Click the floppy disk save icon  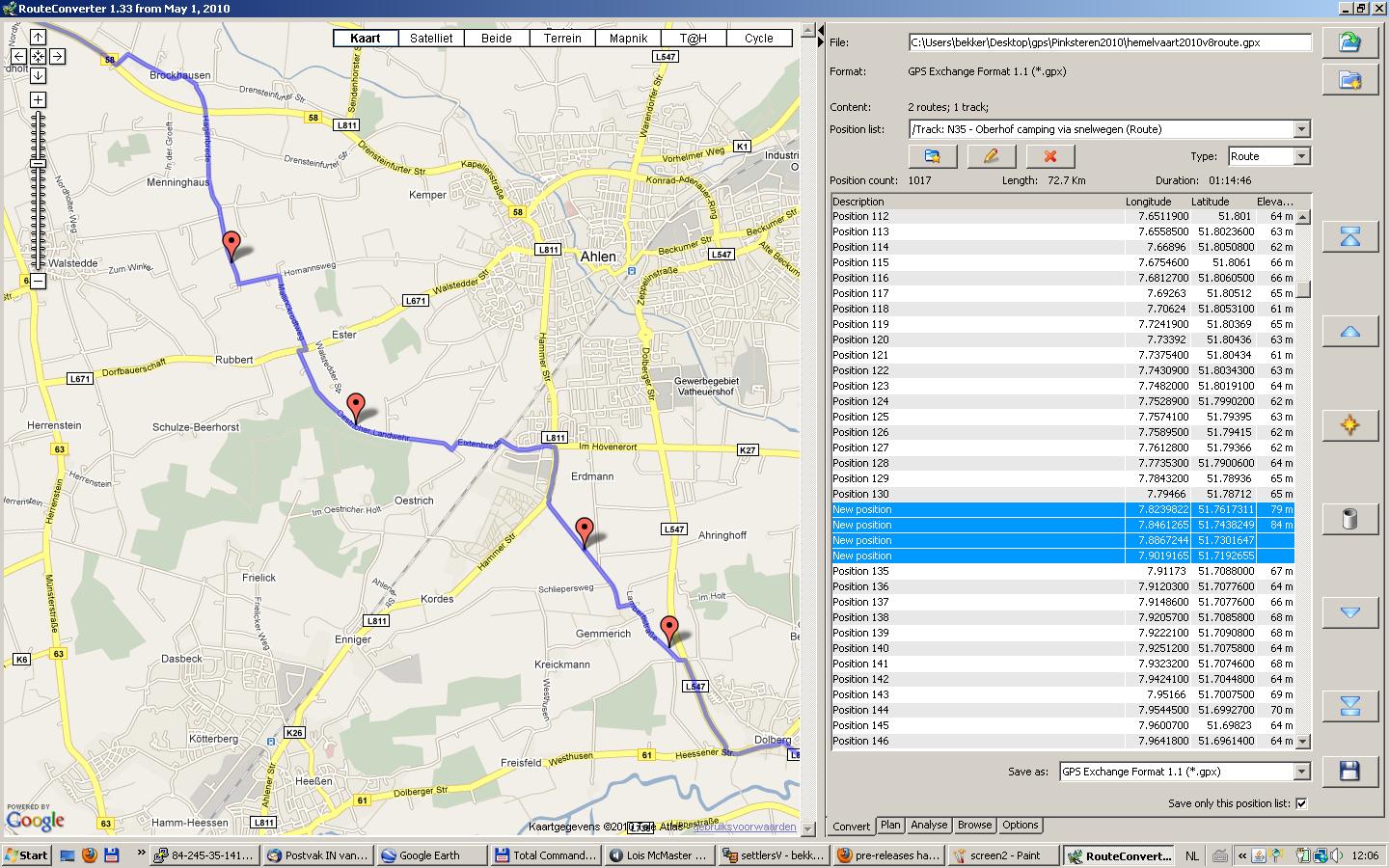coord(1349,771)
